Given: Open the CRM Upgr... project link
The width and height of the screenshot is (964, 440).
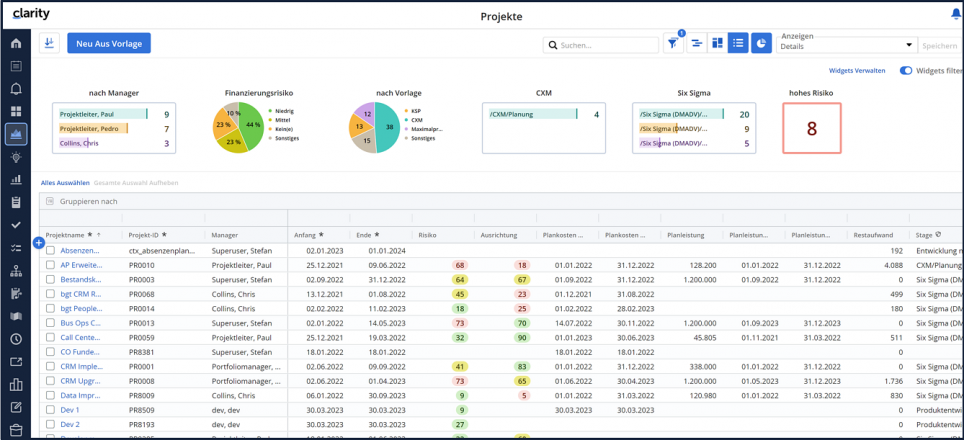Looking at the screenshot, I should click(x=81, y=381).
